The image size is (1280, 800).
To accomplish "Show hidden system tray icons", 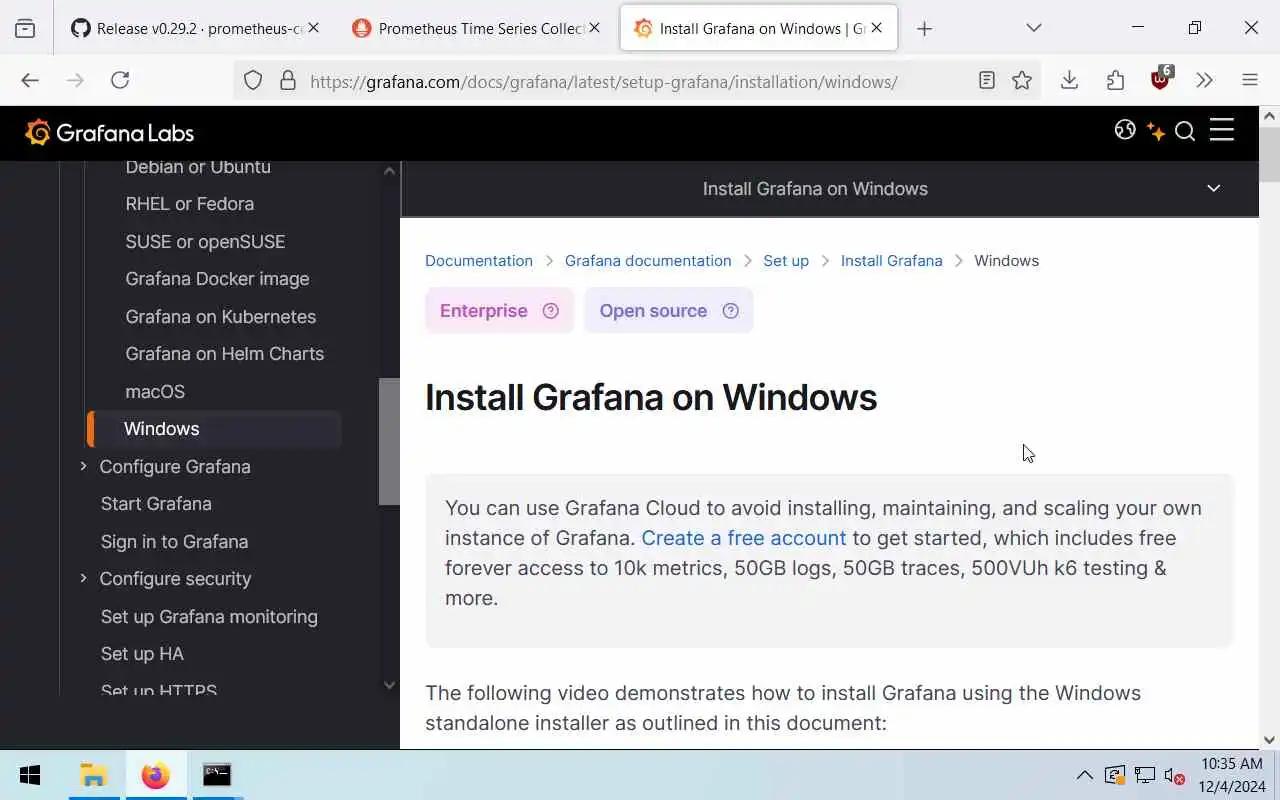I will click(x=1084, y=775).
